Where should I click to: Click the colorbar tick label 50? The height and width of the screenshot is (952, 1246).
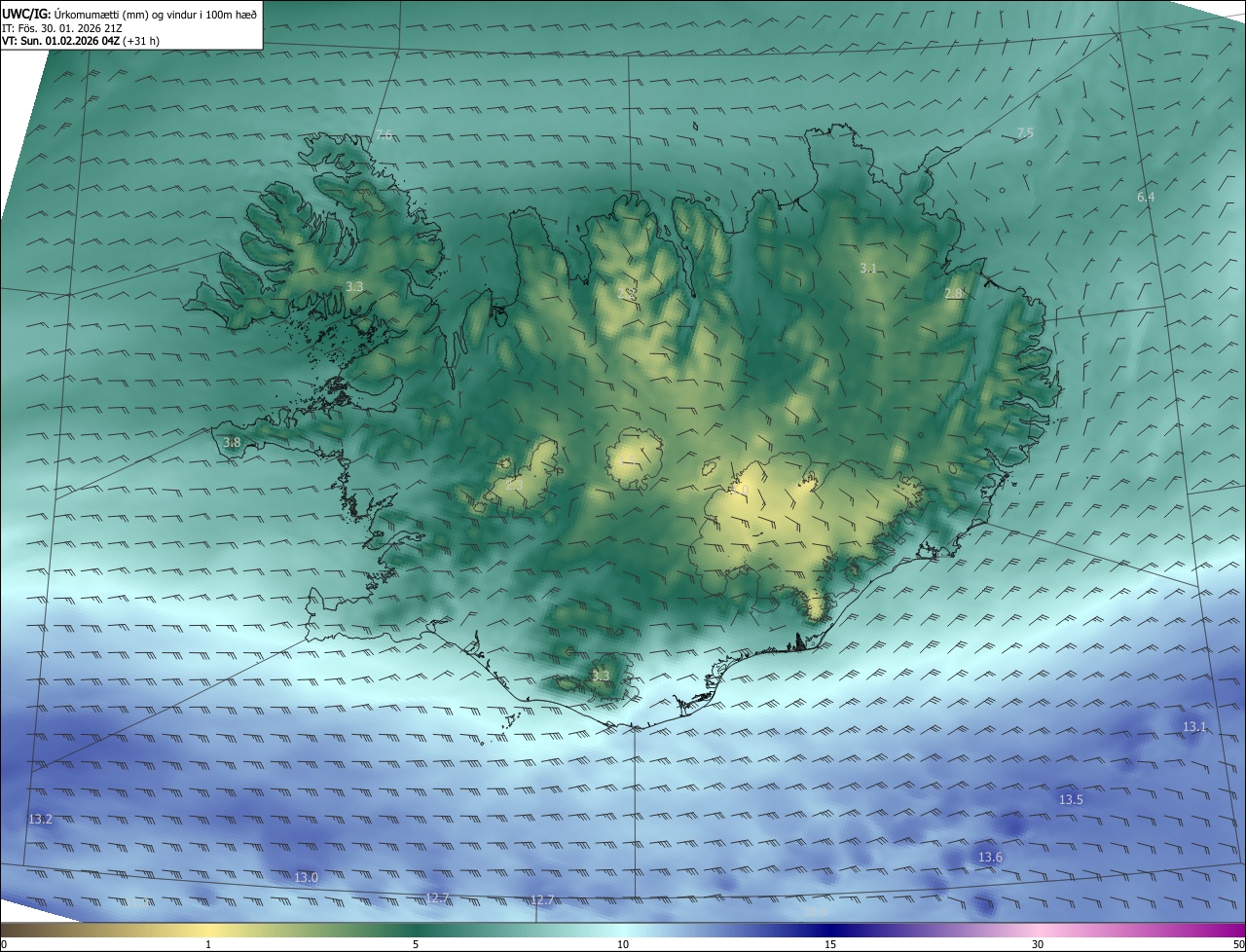click(x=1238, y=944)
